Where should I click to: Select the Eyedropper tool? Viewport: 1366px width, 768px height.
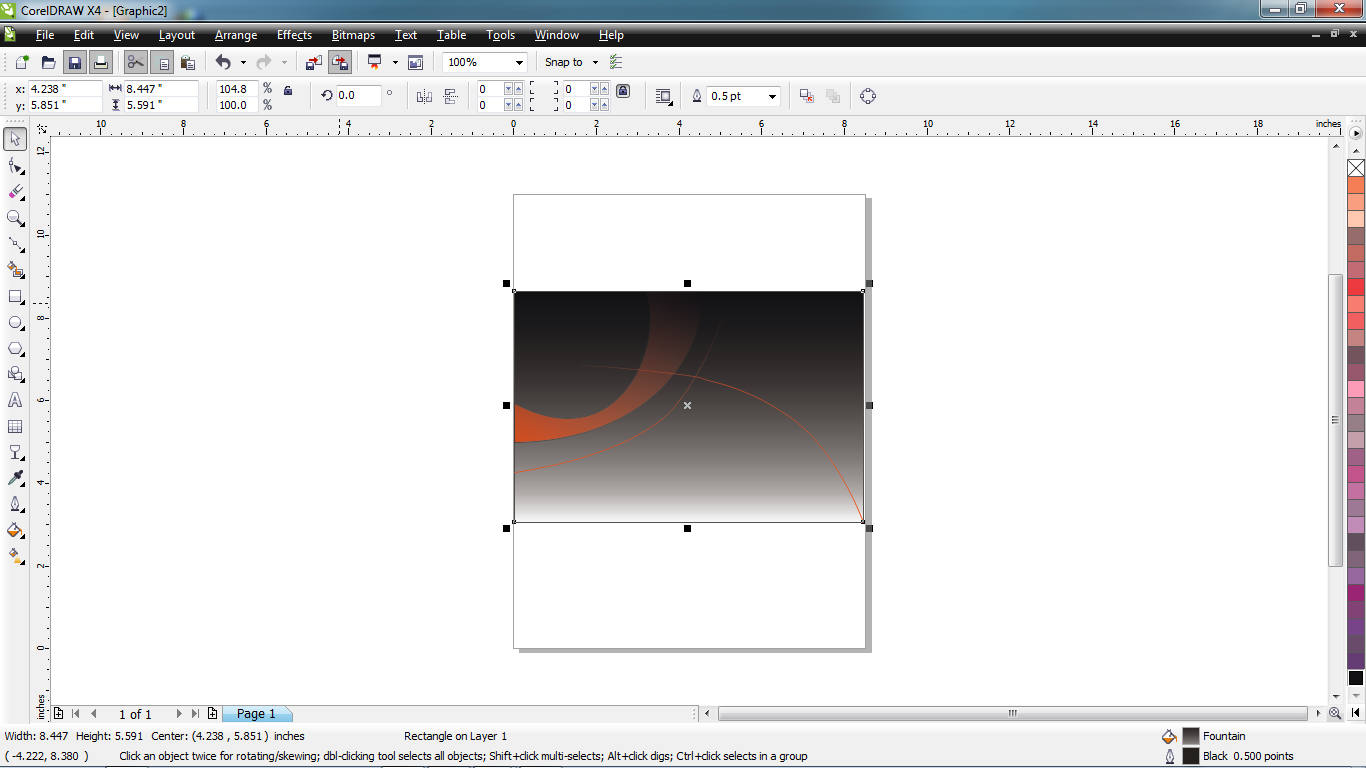(15, 478)
